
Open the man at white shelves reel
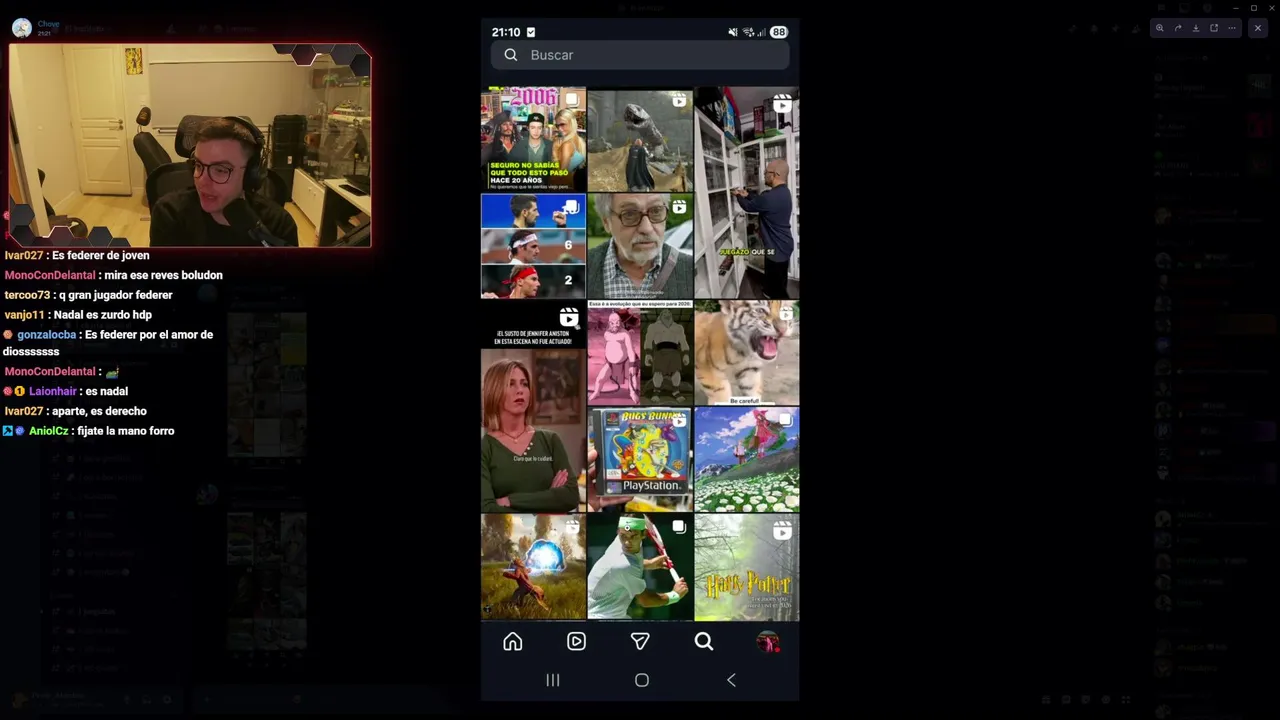pyautogui.click(x=747, y=192)
